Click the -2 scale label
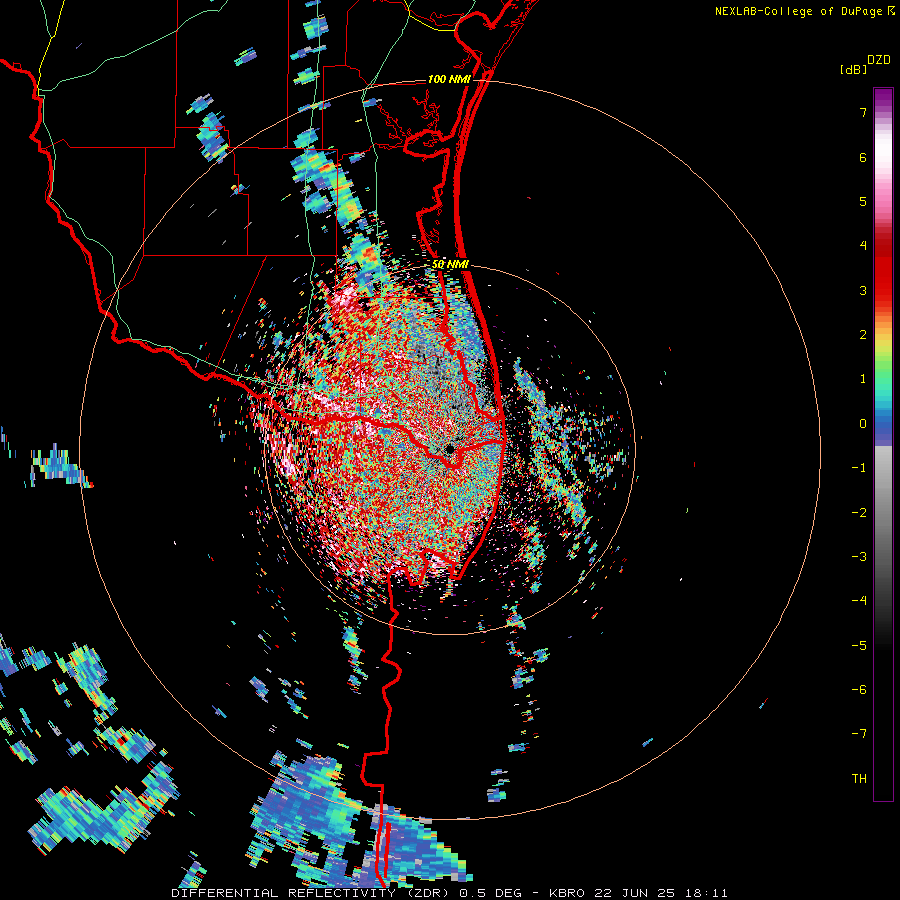This screenshot has width=900, height=900. (x=859, y=513)
